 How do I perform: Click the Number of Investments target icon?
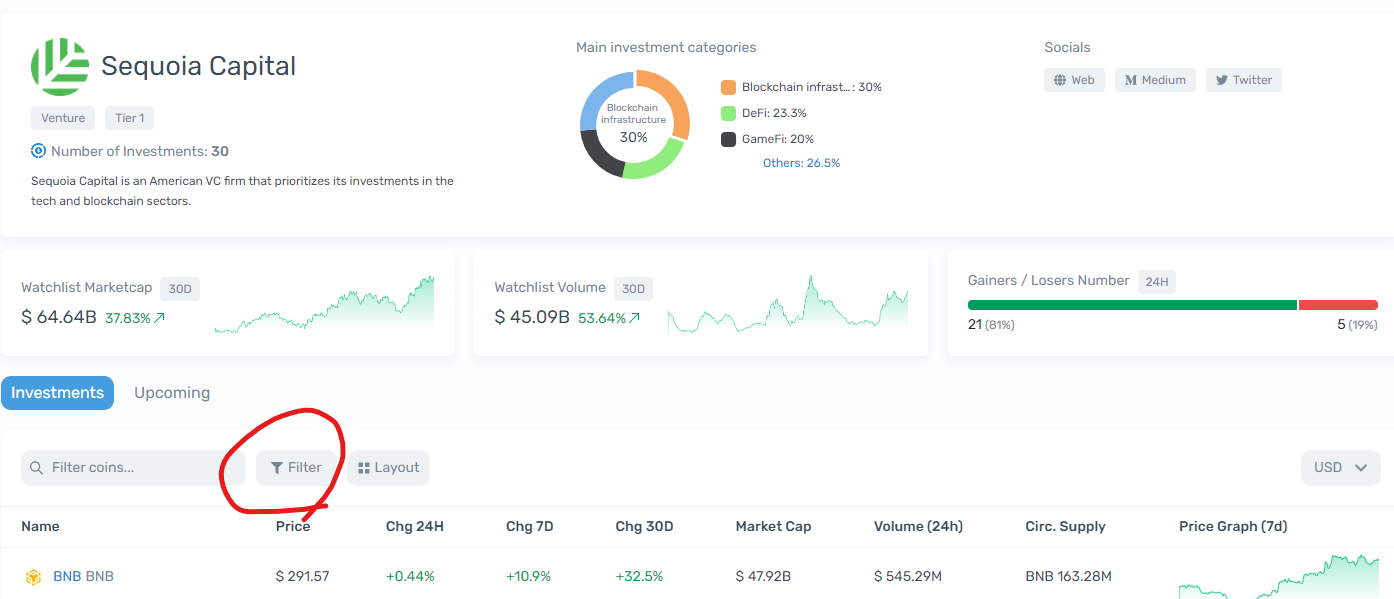(x=39, y=151)
